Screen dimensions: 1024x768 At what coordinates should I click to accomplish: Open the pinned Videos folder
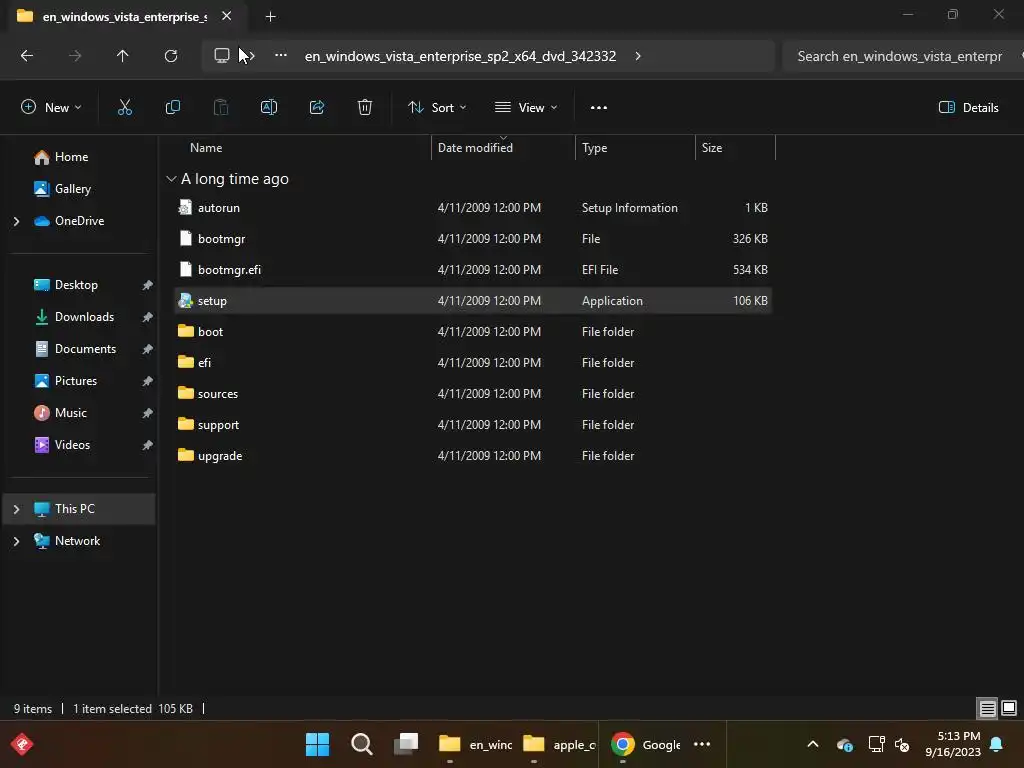[x=72, y=445]
